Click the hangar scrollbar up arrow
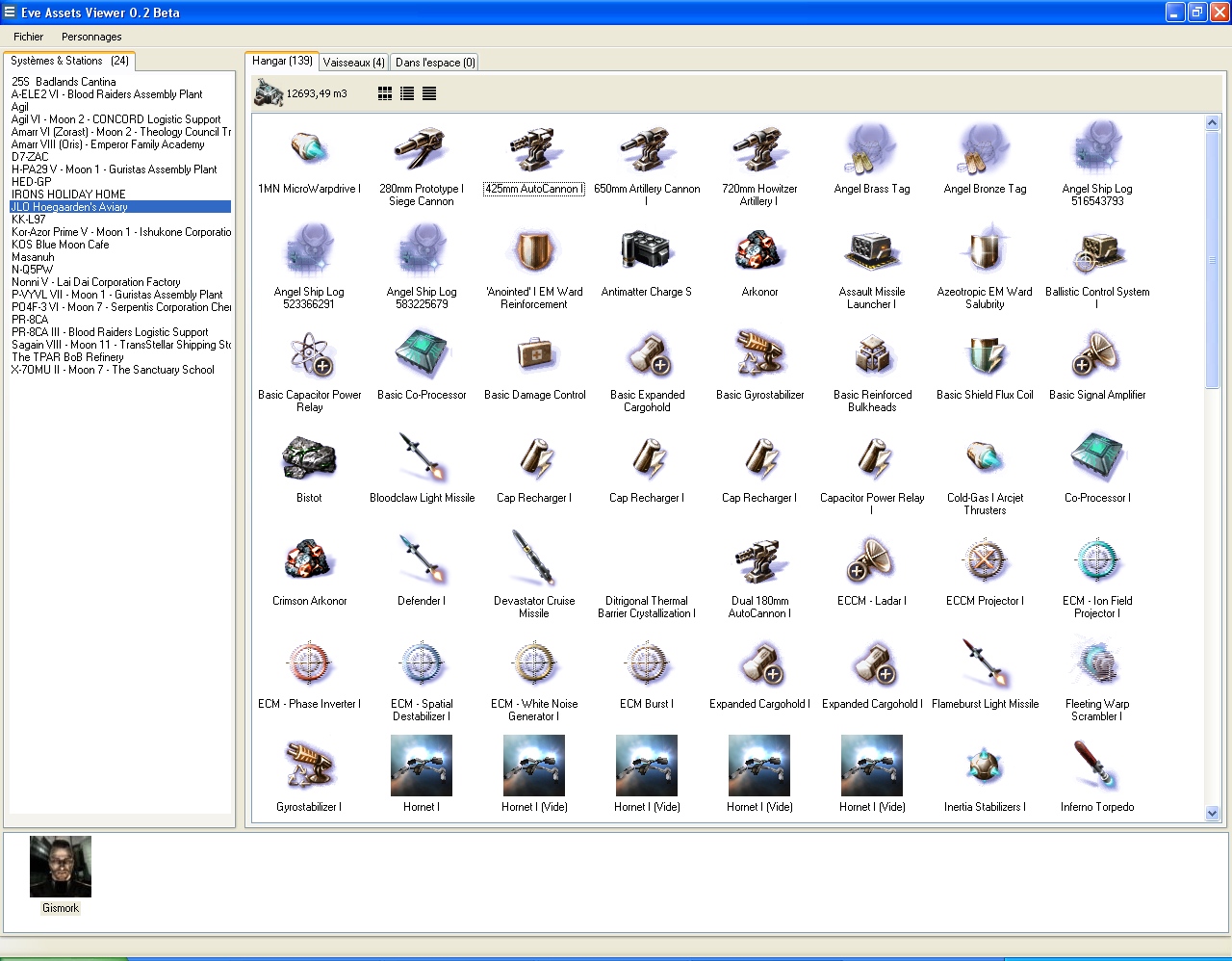The image size is (1232, 961). click(x=1212, y=123)
